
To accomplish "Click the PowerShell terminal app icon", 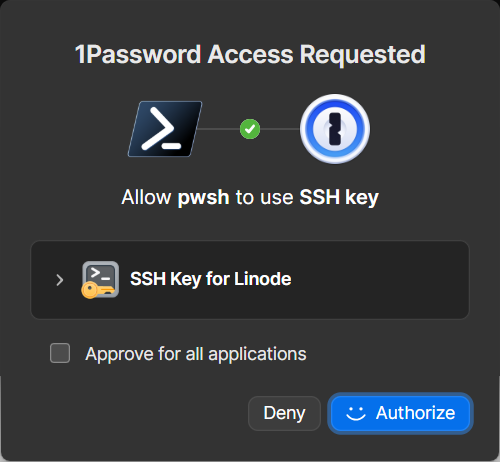I will coord(165,129).
